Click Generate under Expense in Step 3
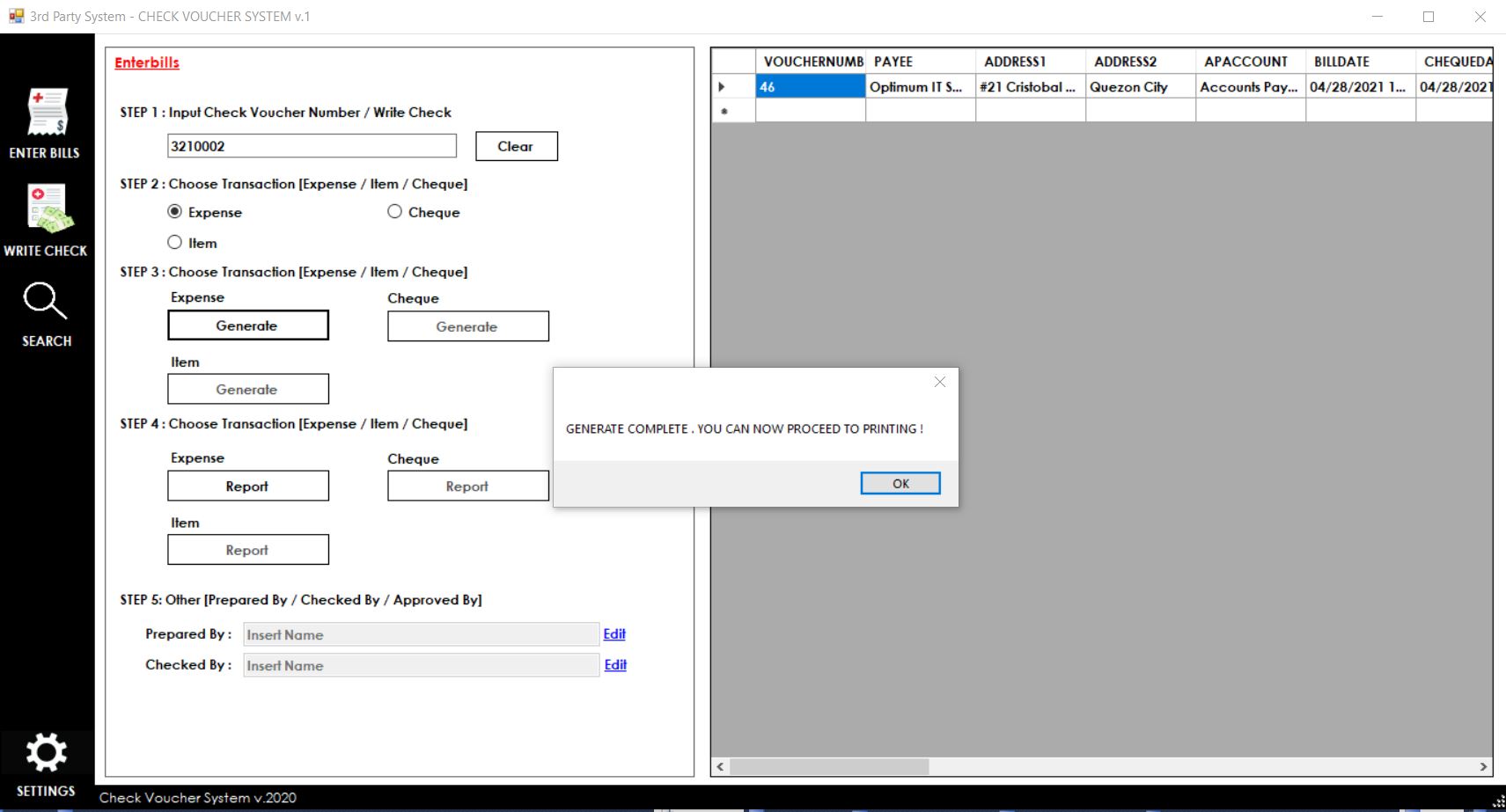 click(247, 326)
